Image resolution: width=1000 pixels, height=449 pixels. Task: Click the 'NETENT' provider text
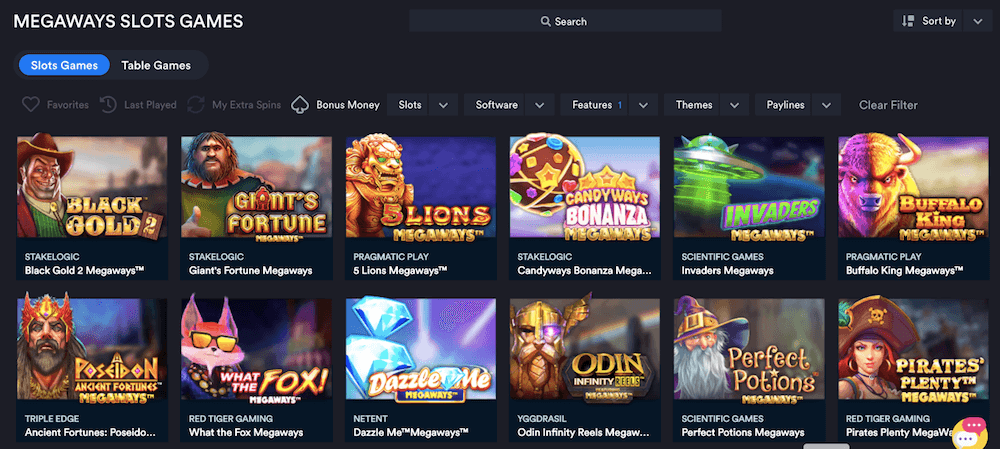pyautogui.click(x=370, y=419)
